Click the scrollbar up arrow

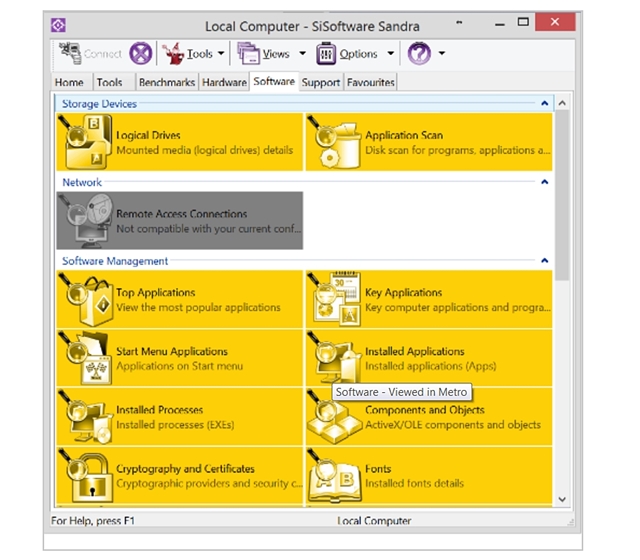pyautogui.click(x=562, y=103)
